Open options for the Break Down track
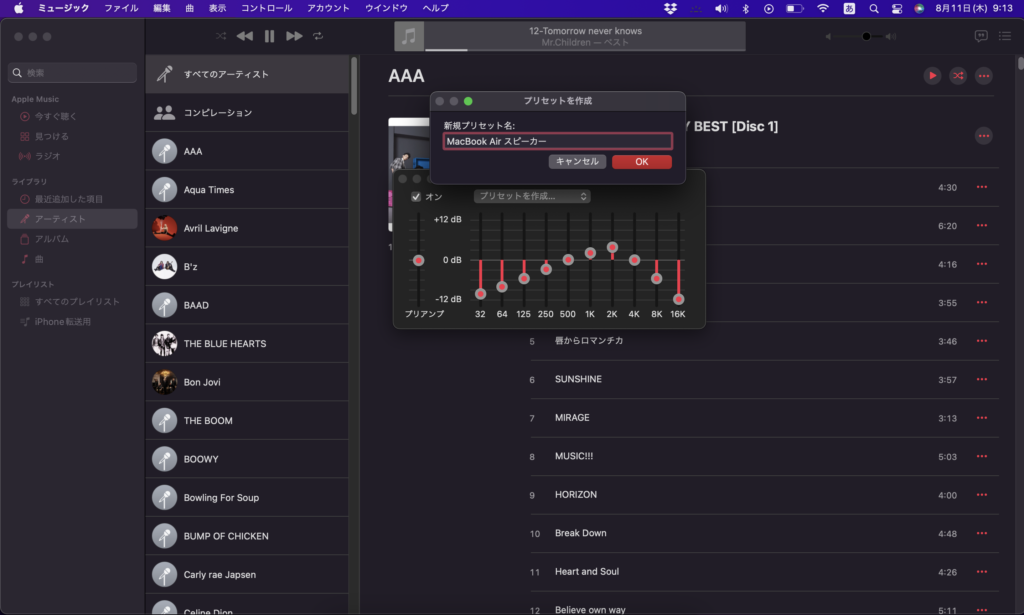 pos(982,533)
